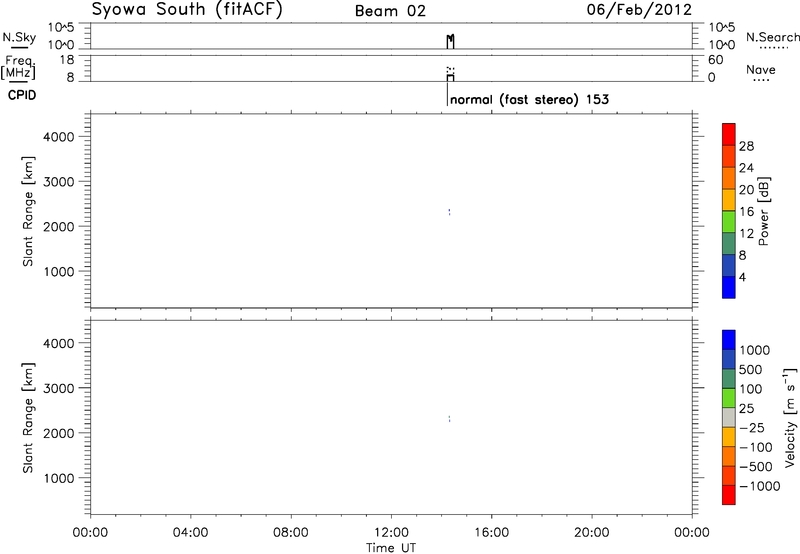
Task: Click the 16:00 time tick label
Action: pyautogui.click(x=491, y=533)
